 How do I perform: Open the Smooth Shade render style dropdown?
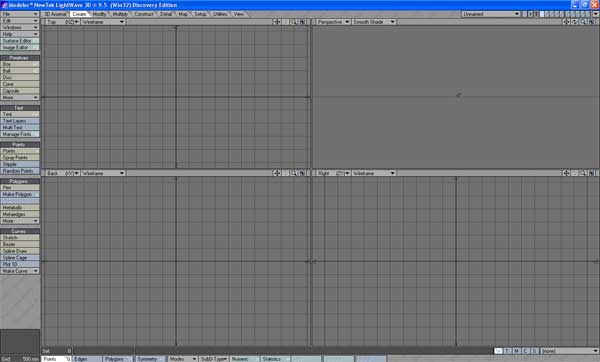point(373,22)
